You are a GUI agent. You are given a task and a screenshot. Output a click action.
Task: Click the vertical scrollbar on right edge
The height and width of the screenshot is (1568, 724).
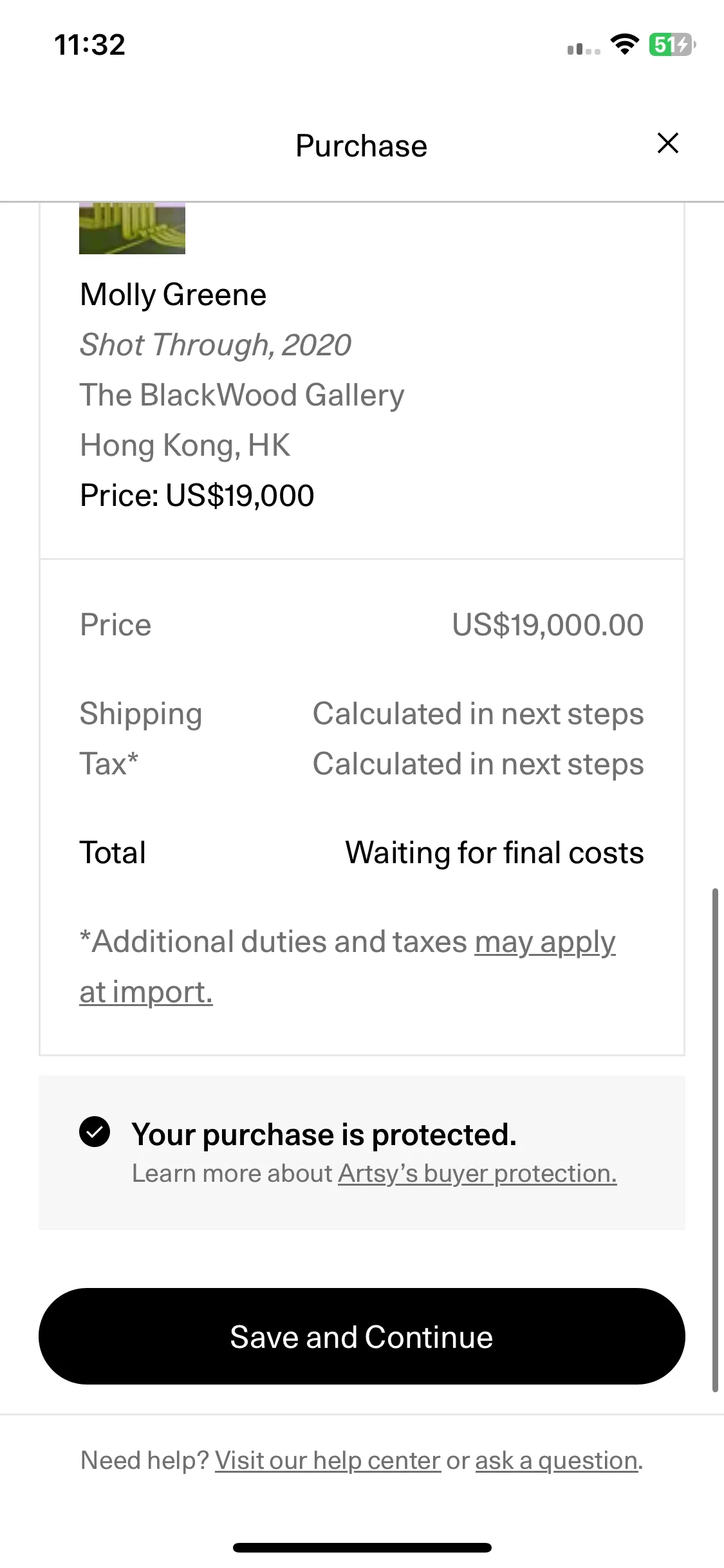pyautogui.click(x=715, y=1140)
